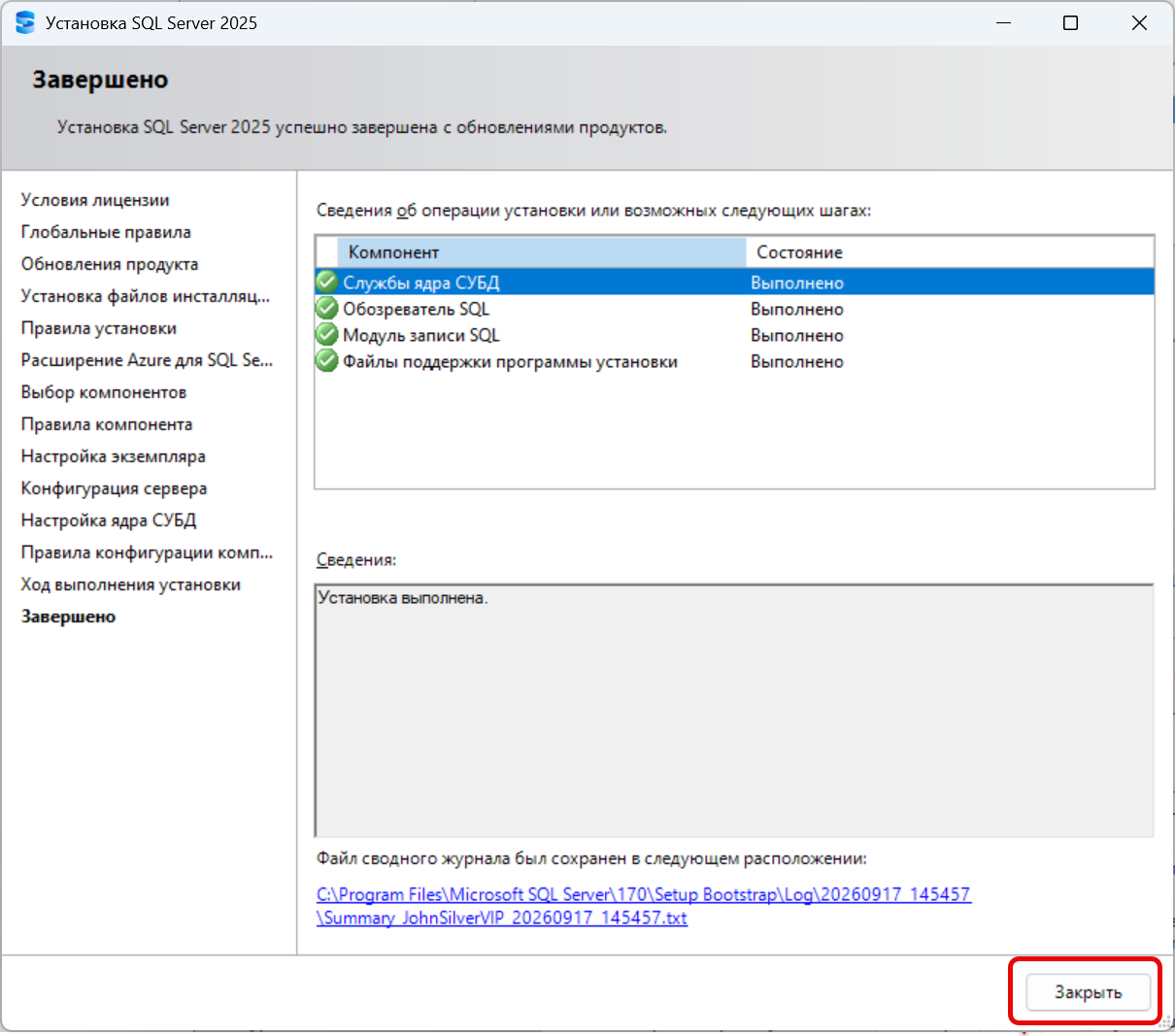Maximize the SQL Server setup window
This screenshot has height=1036, width=1175.
1070,22
